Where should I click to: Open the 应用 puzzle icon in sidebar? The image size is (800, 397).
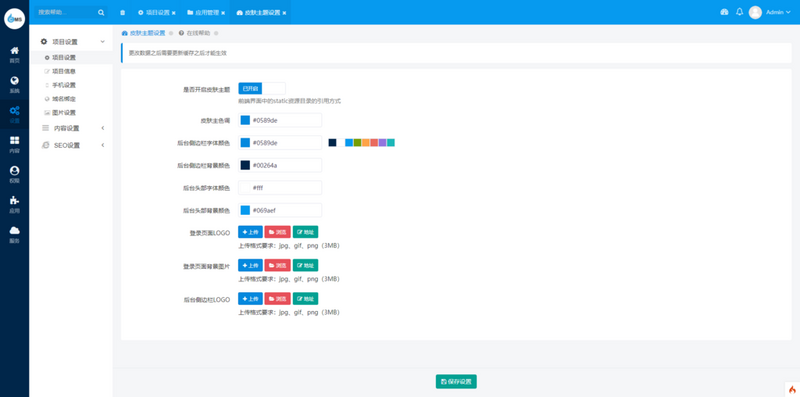14,204
